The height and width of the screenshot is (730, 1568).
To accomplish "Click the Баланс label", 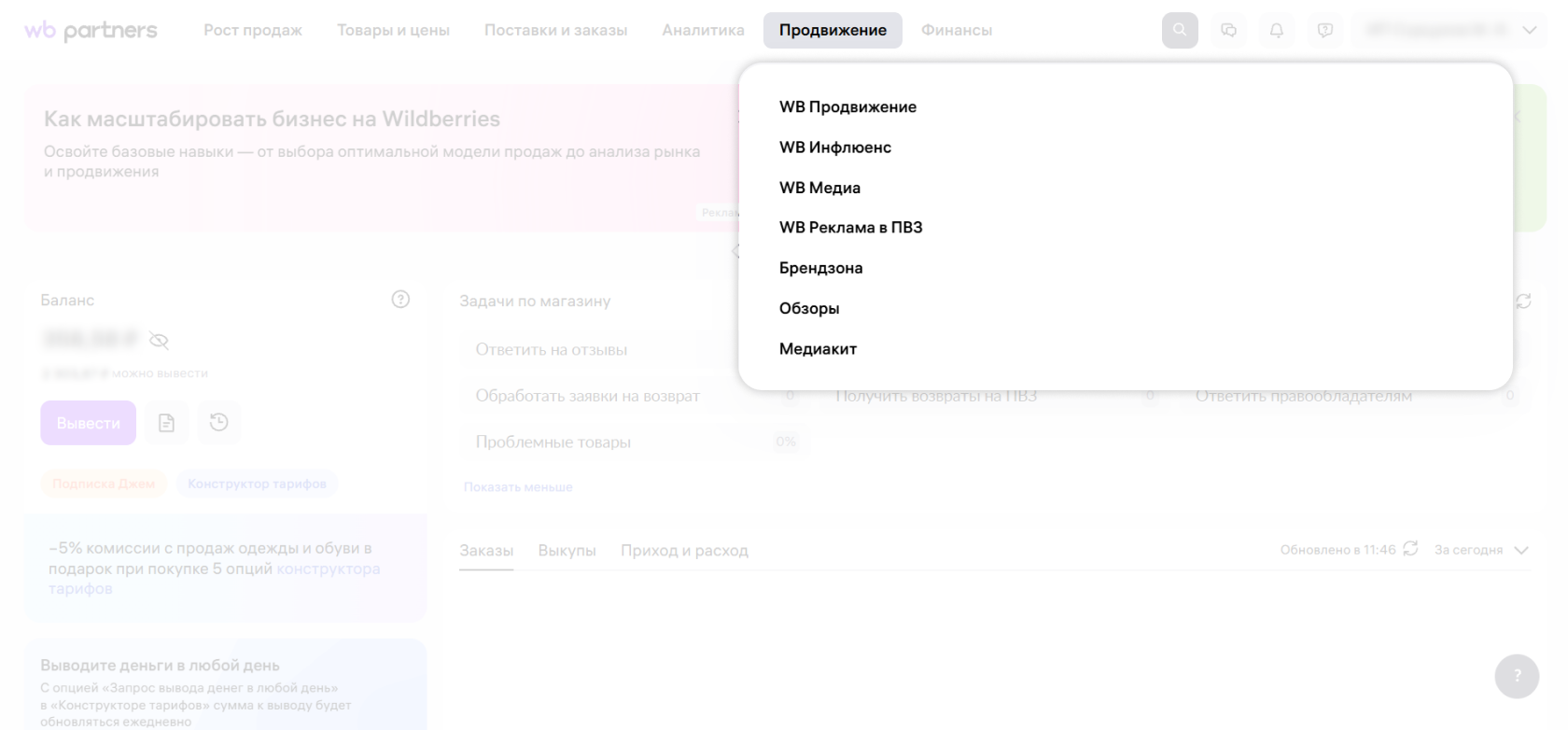I will (67, 300).
